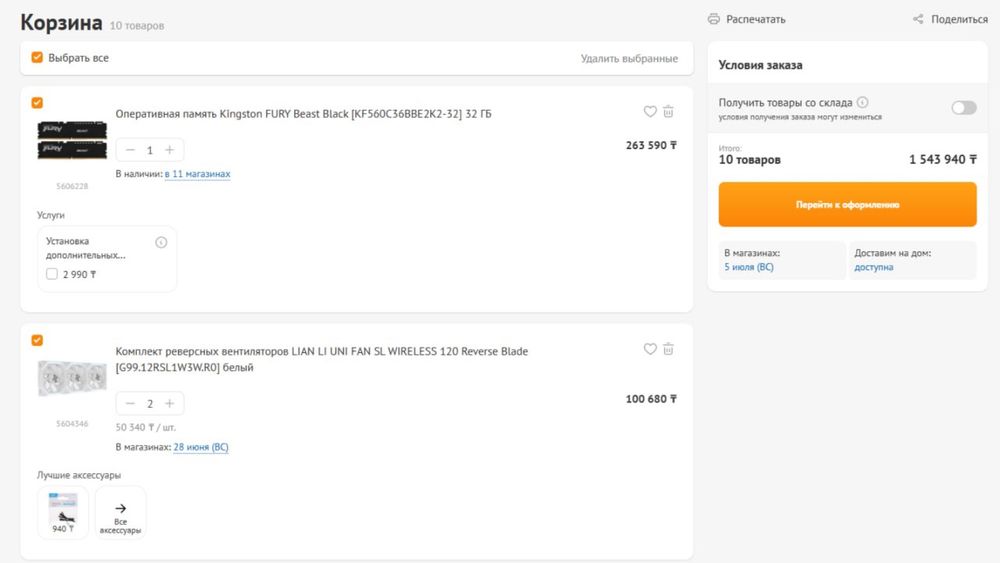Increase LIAN LI fan quantity with plus
Viewport: 1000px width, 563px height.
tap(170, 404)
